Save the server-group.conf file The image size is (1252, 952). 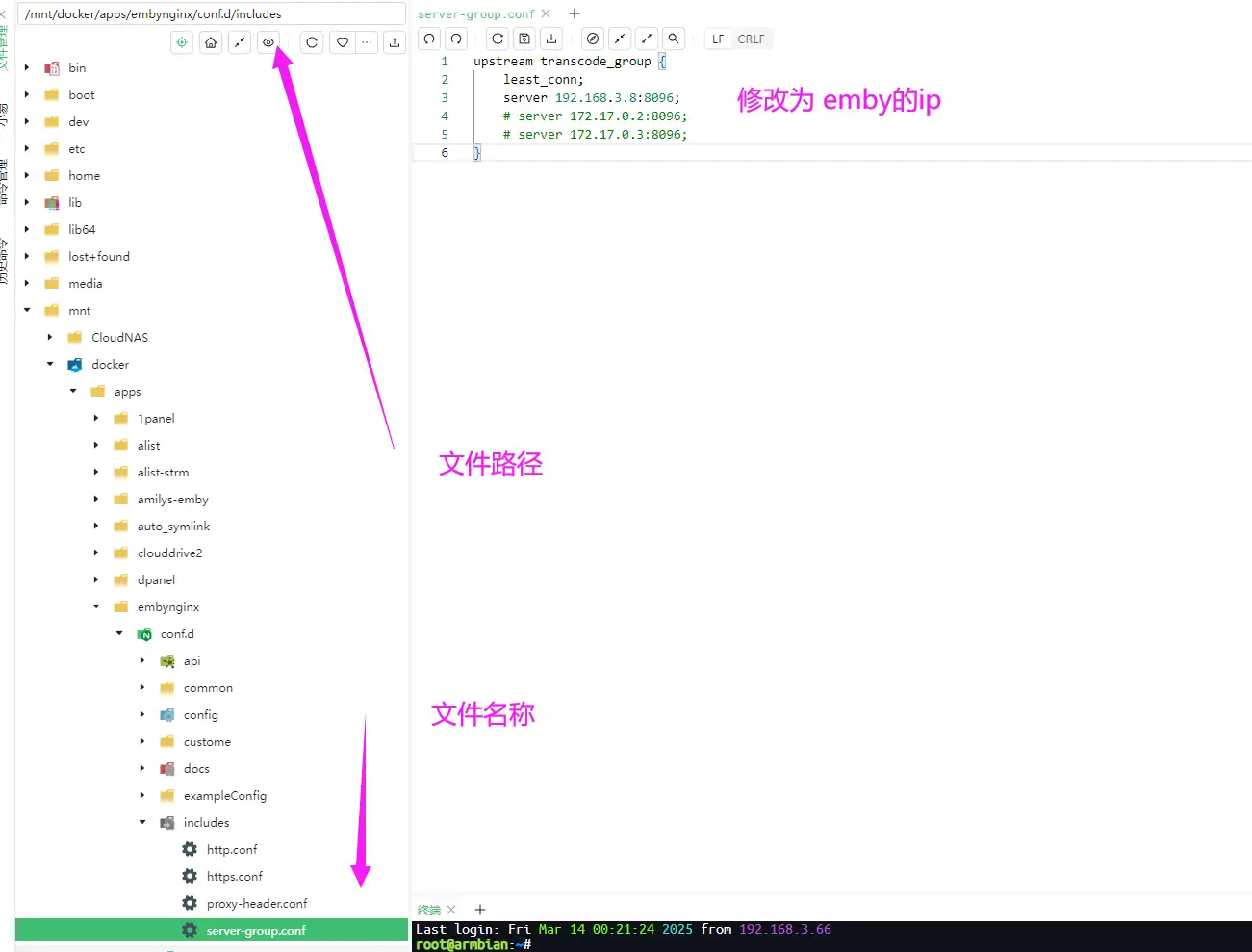tap(524, 38)
